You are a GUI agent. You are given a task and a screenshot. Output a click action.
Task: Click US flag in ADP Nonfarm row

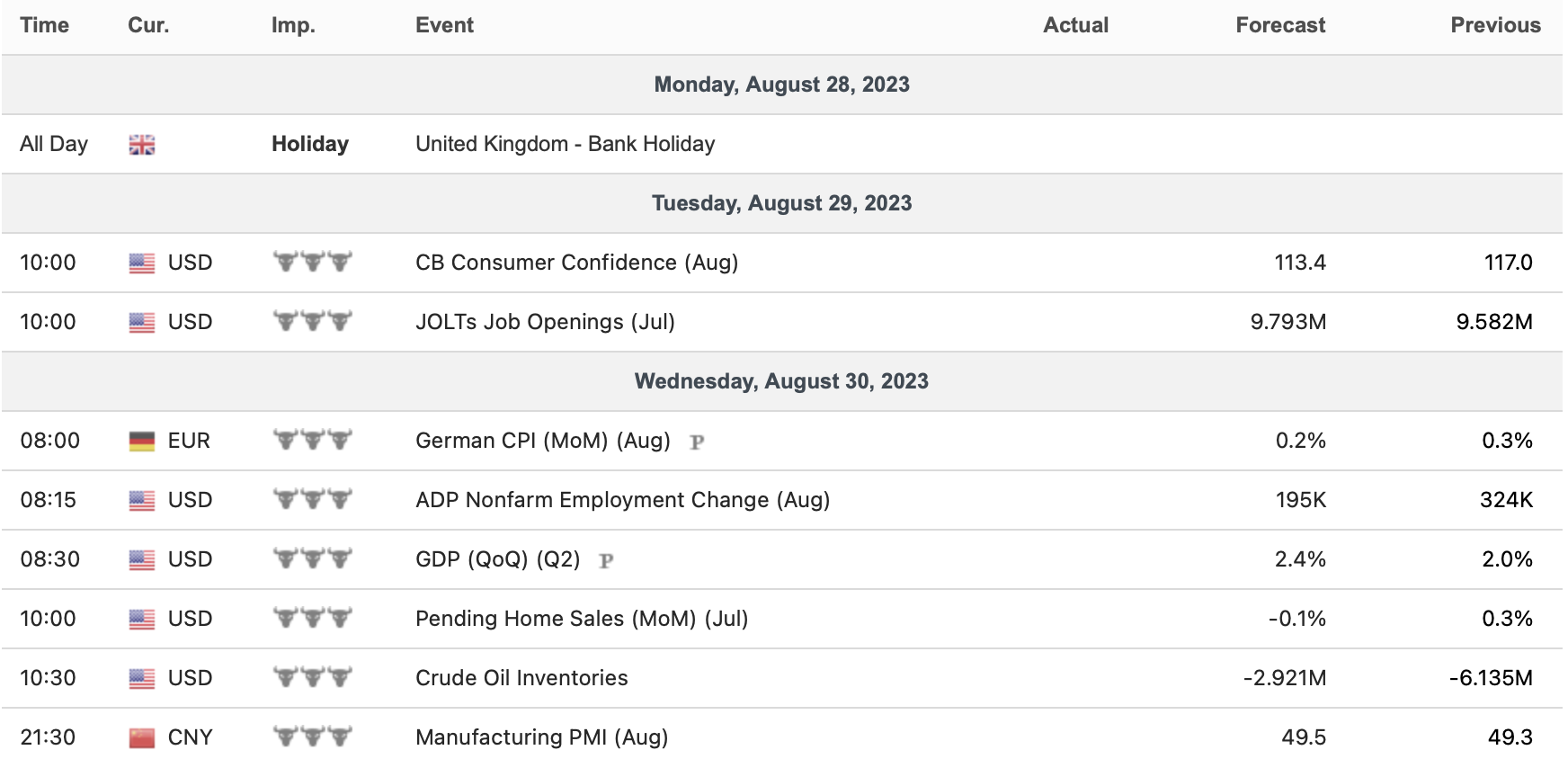142,500
